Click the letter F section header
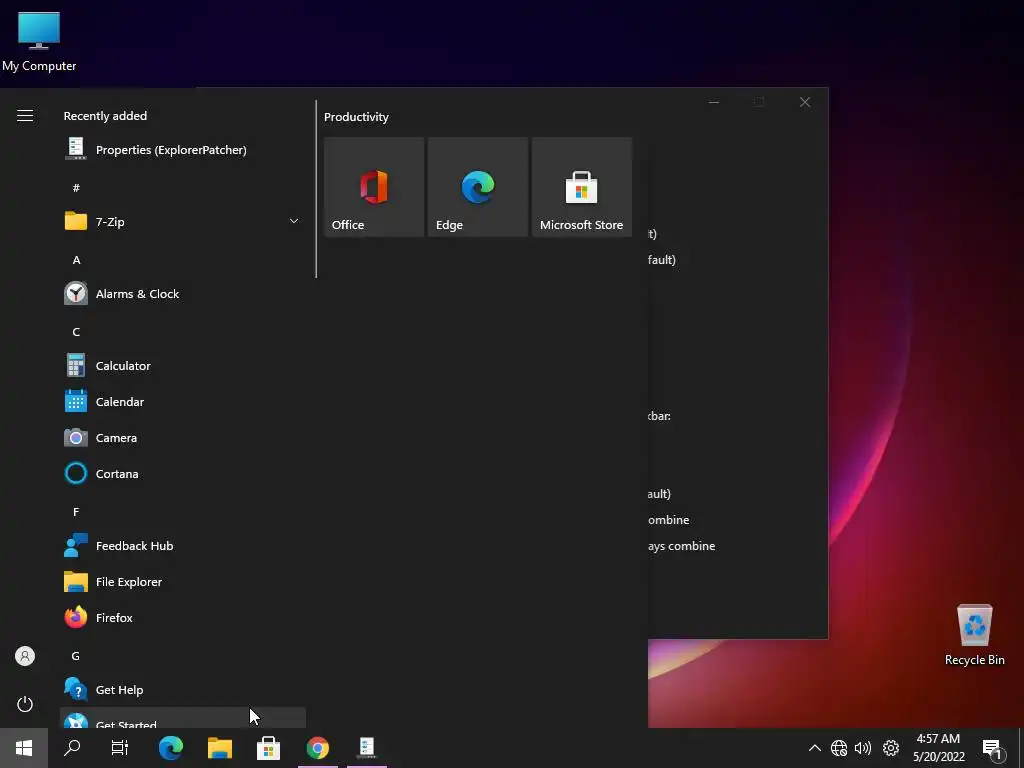Screen dimensions: 1024x768 point(76,512)
